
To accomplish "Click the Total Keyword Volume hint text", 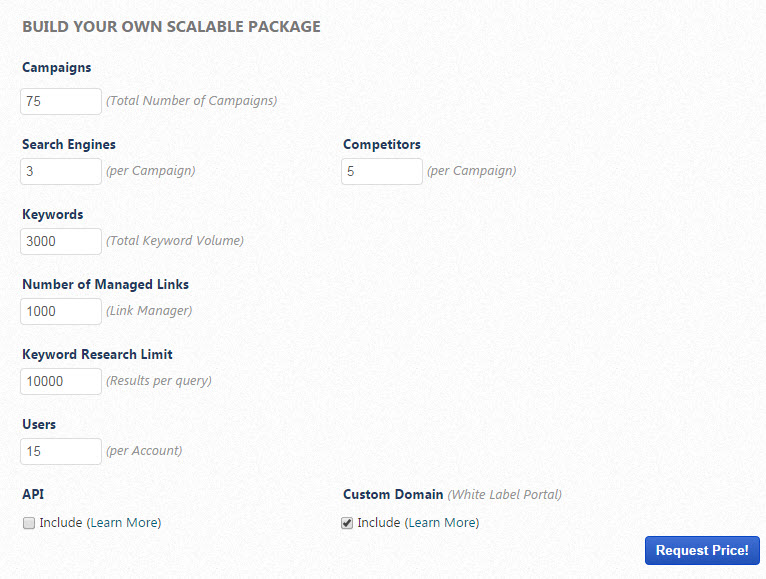I will (175, 241).
